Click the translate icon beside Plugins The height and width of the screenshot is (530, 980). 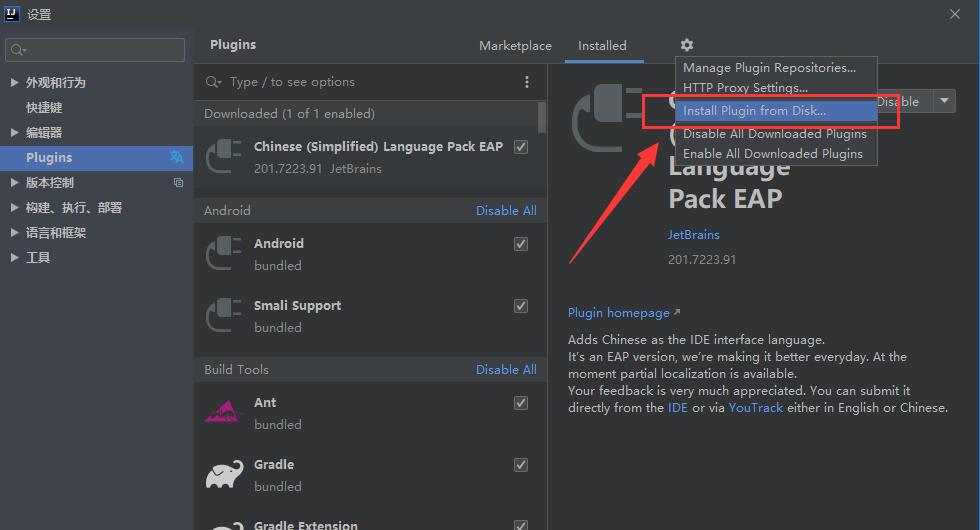coord(177,157)
